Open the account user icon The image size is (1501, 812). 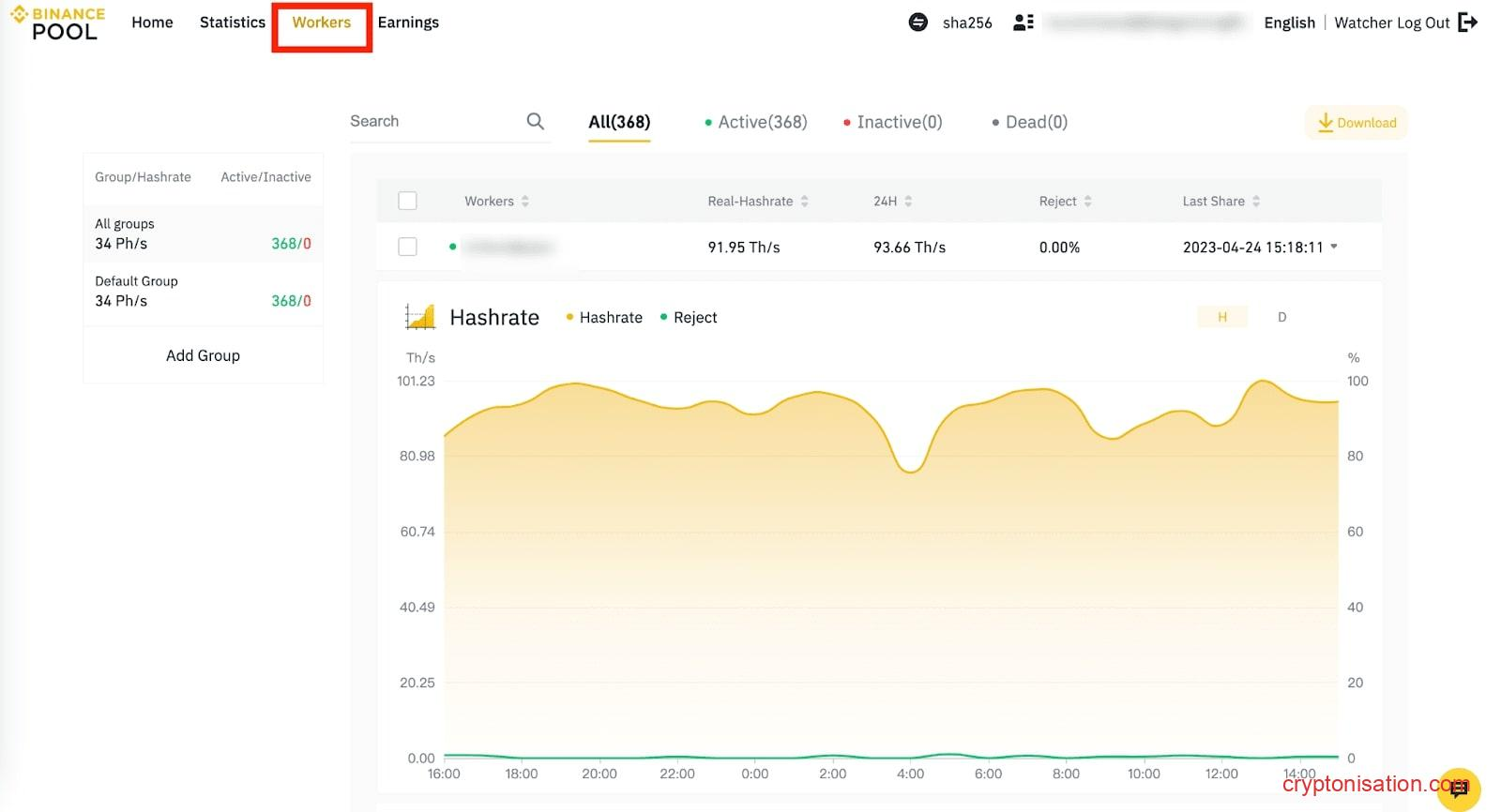click(1023, 23)
